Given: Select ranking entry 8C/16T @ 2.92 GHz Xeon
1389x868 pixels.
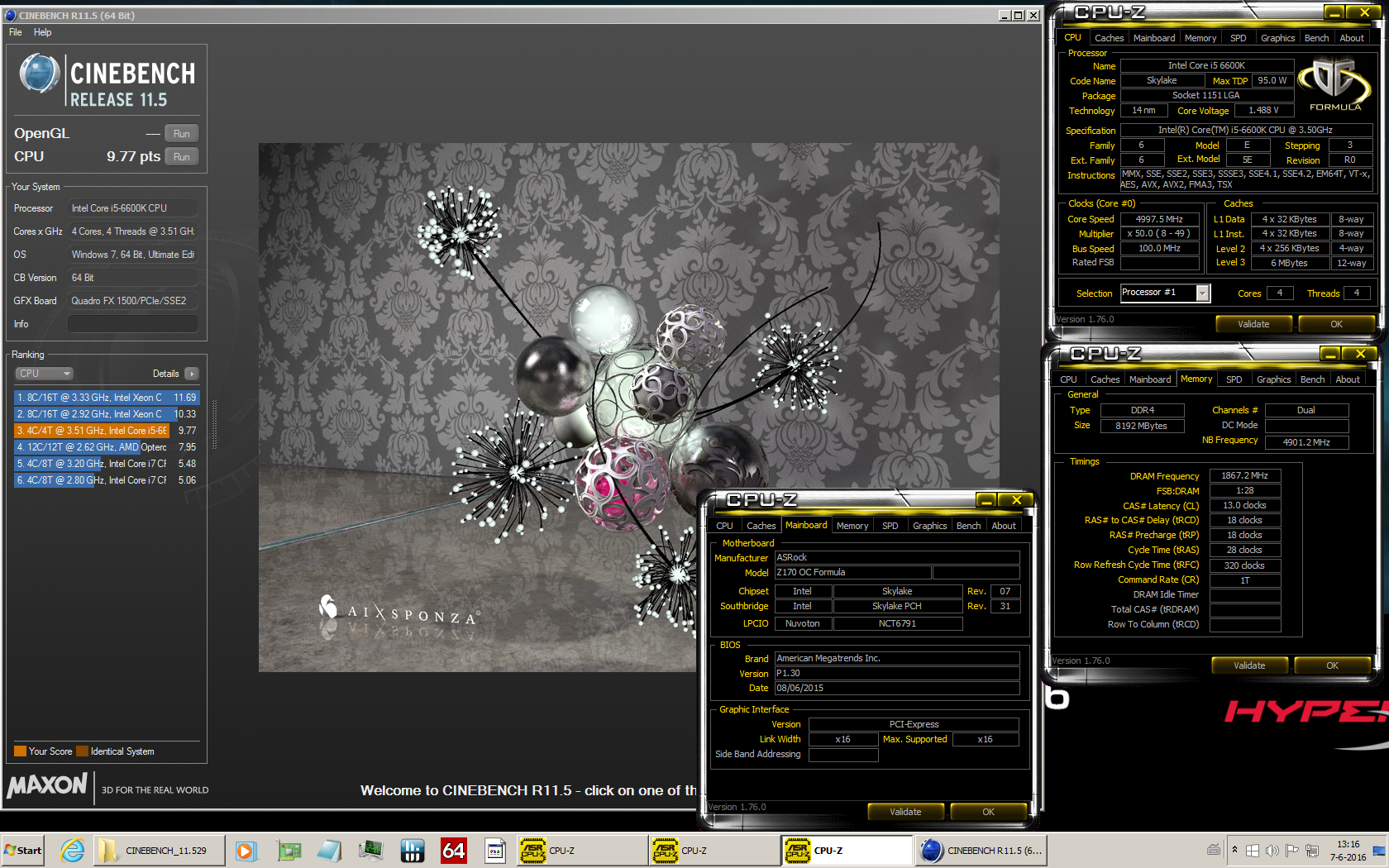Looking at the screenshot, I should coord(107,414).
